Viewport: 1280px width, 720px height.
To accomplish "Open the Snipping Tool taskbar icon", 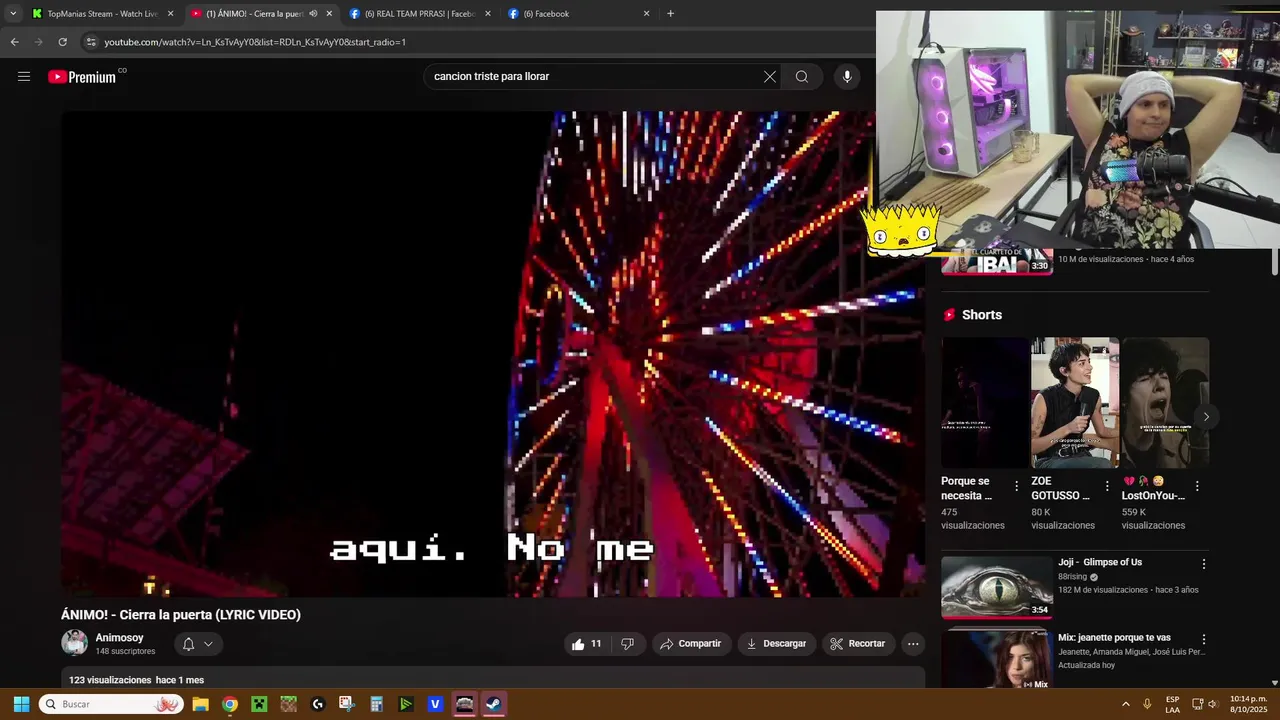I will 347,704.
